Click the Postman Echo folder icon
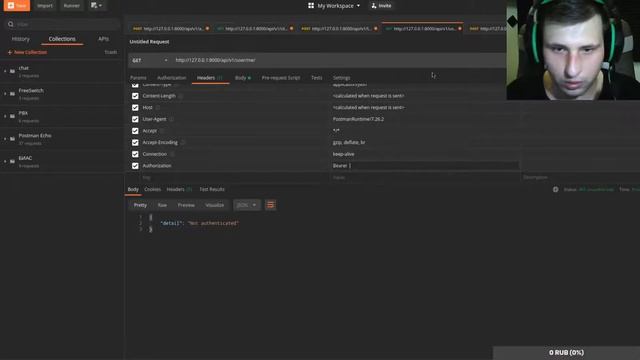Image resolution: width=640 pixels, height=360 pixels. coord(12,138)
